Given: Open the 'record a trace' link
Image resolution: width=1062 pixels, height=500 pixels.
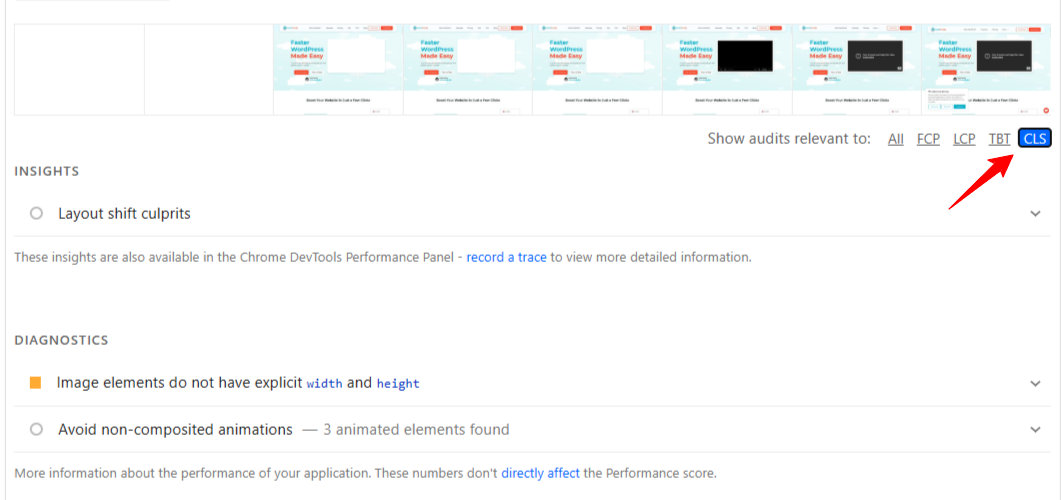Looking at the screenshot, I should pyautogui.click(x=506, y=257).
